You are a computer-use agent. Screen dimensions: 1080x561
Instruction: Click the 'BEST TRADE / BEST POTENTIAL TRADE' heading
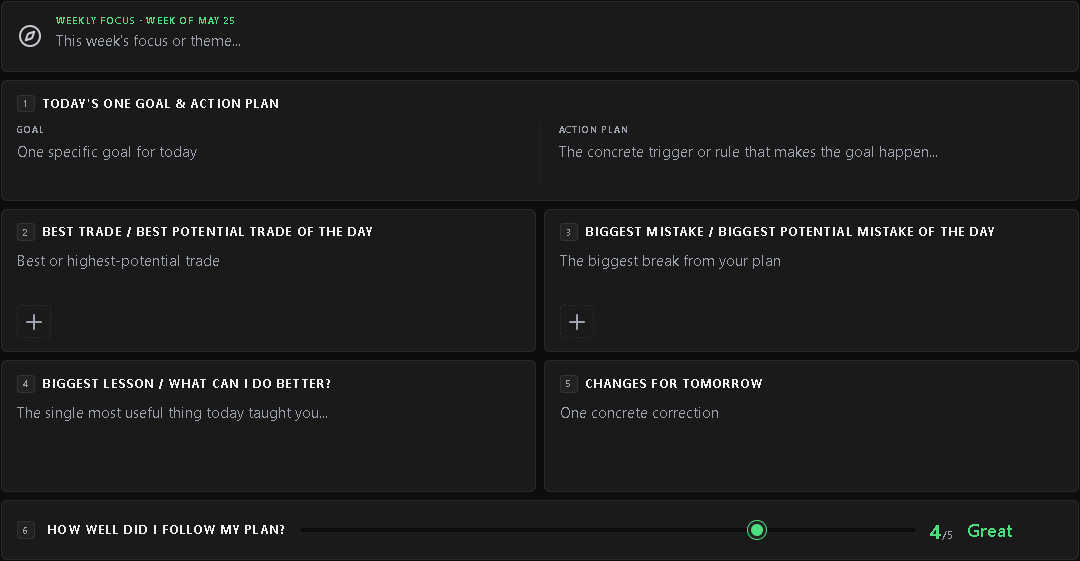(207, 232)
